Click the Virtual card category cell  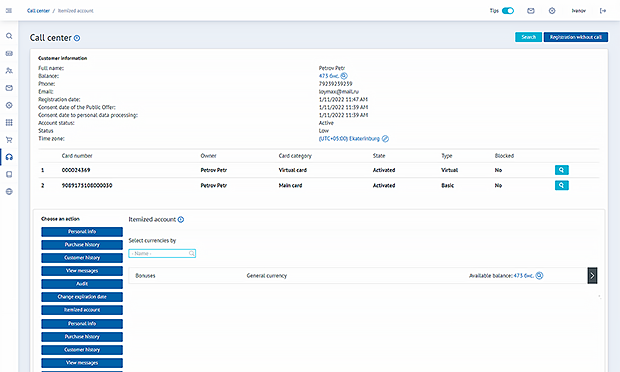point(293,170)
